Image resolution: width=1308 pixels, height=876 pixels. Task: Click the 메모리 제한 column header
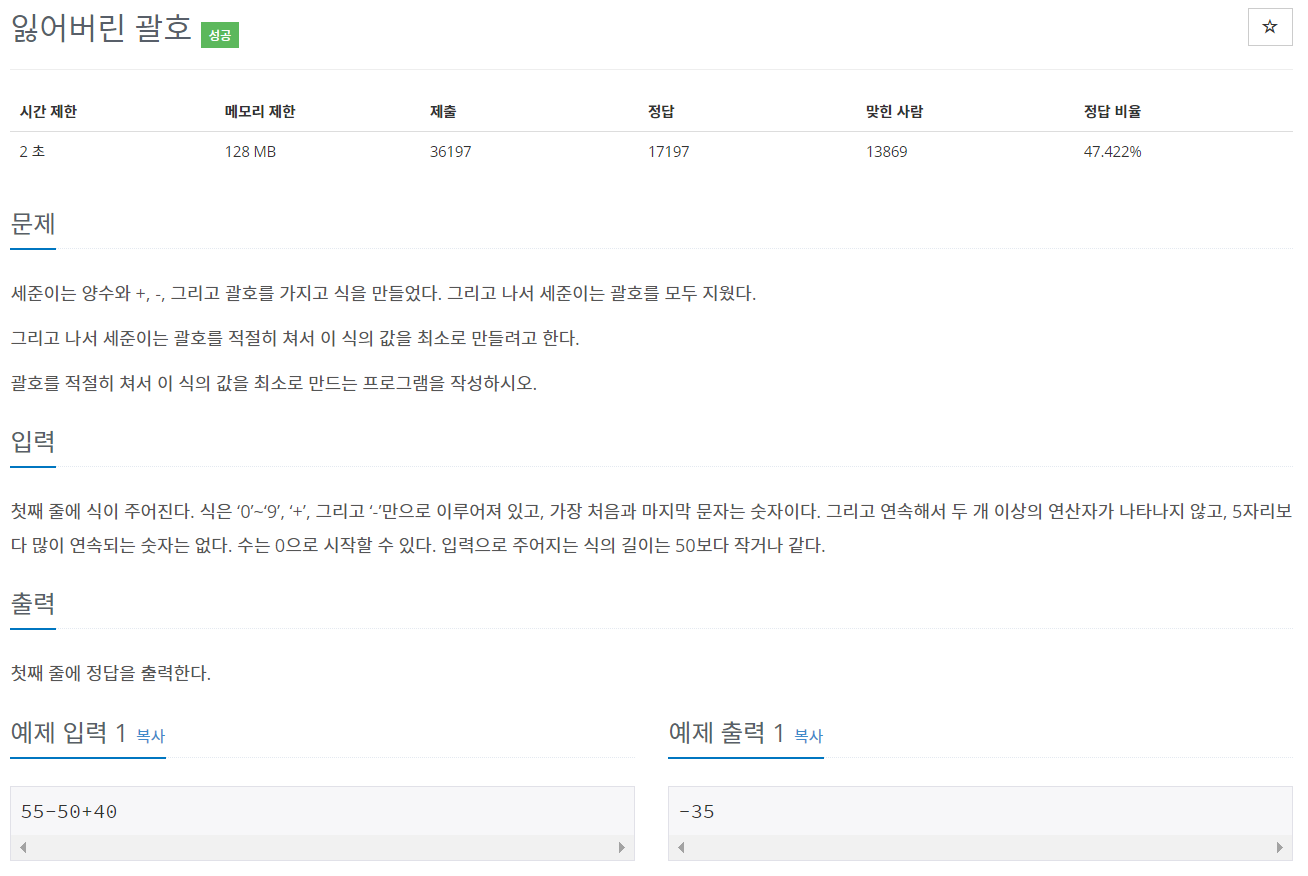(260, 111)
